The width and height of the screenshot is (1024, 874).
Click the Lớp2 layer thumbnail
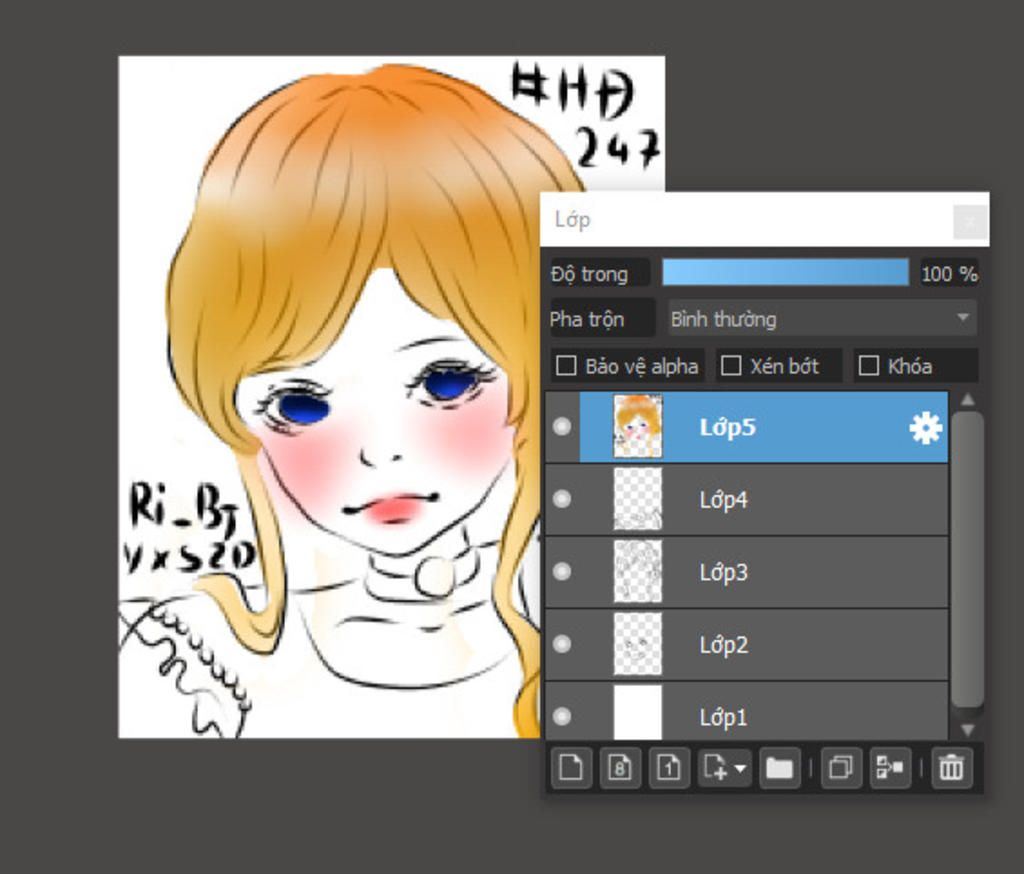pyautogui.click(x=638, y=644)
